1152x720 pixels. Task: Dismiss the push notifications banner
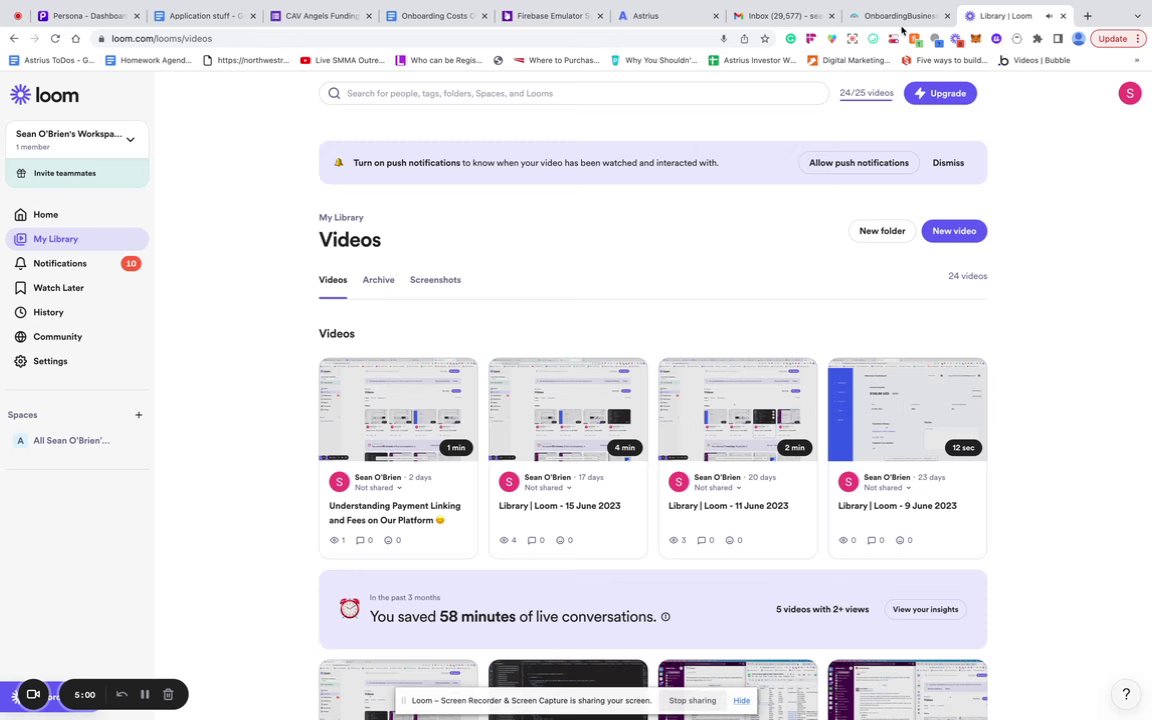tap(948, 163)
